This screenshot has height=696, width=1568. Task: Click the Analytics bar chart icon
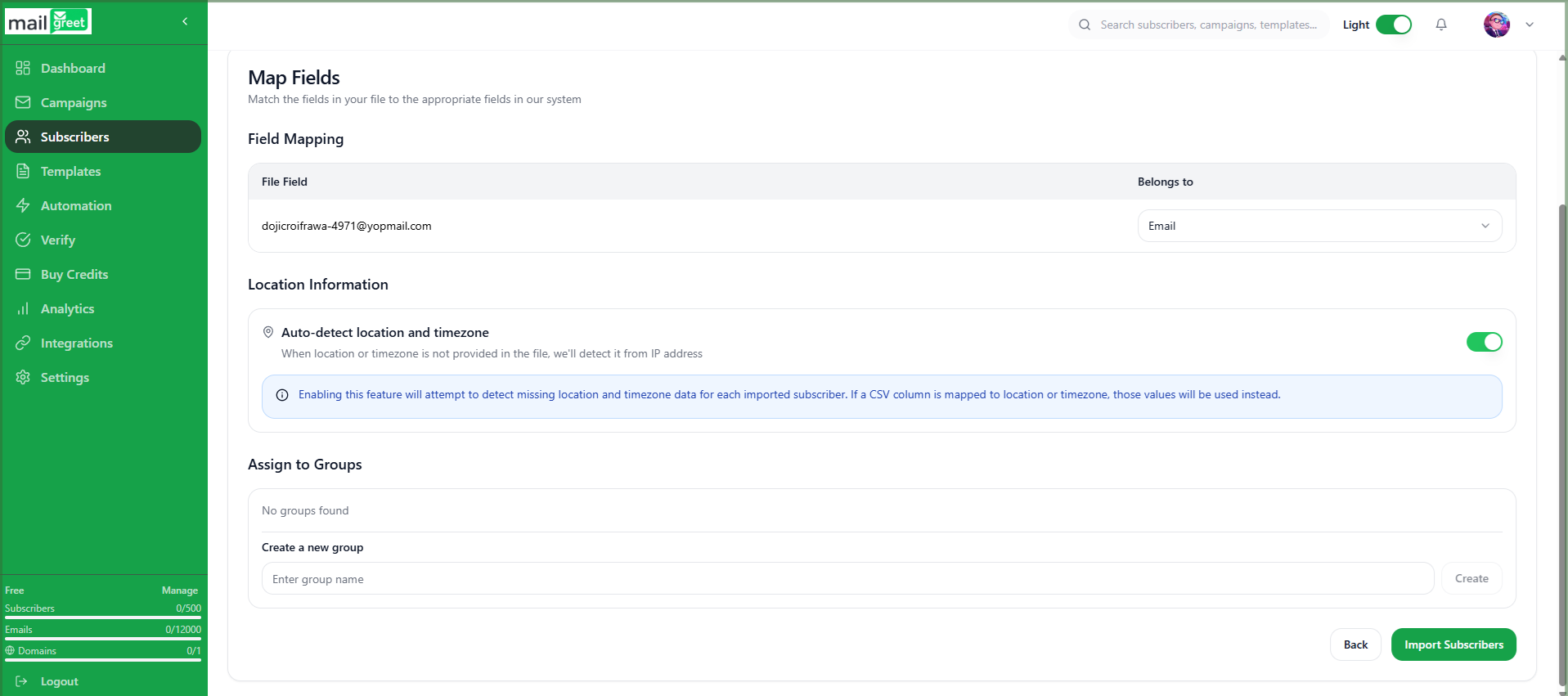pos(23,308)
